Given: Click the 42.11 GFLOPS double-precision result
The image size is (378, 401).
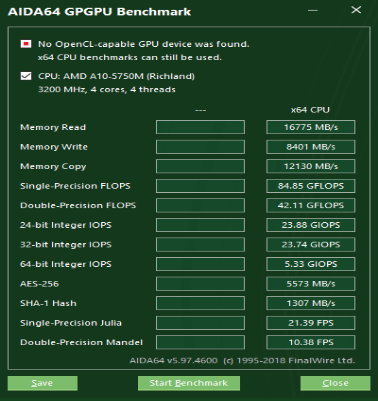Looking at the screenshot, I should (311, 205).
